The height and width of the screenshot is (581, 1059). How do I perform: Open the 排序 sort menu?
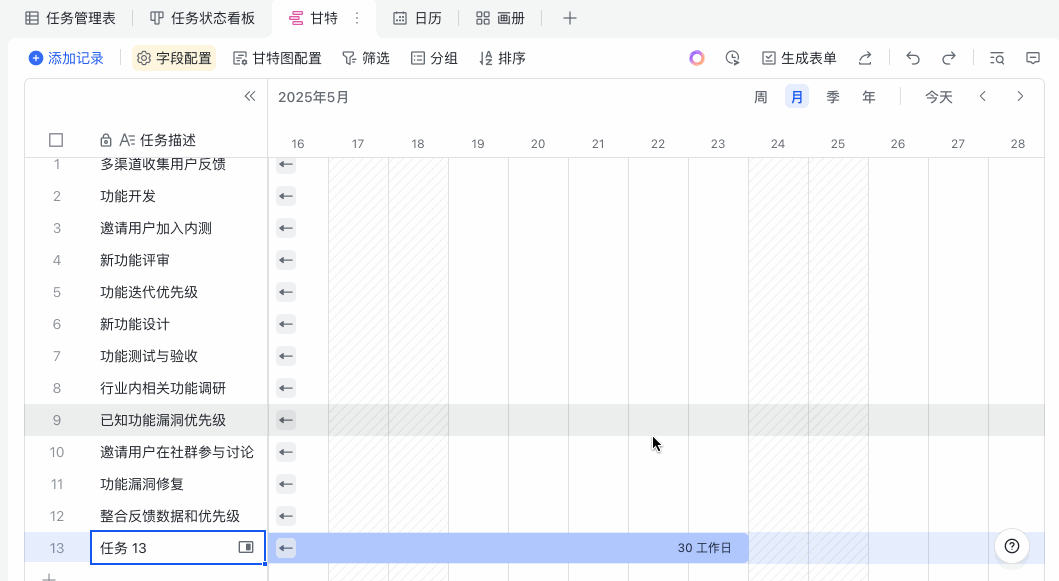point(502,58)
